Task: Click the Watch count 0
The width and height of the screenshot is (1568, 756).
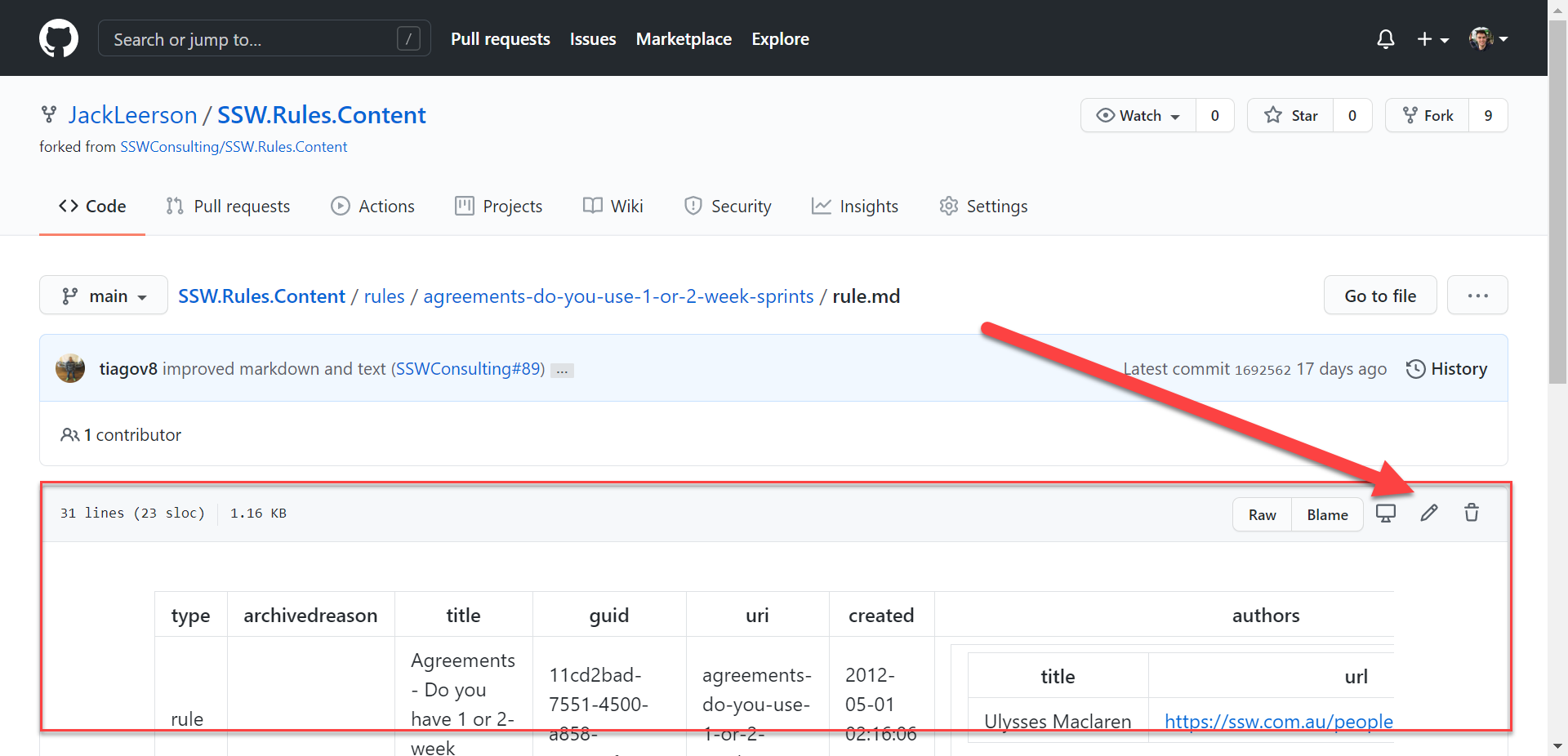Action: click(x=1215, y=115)
